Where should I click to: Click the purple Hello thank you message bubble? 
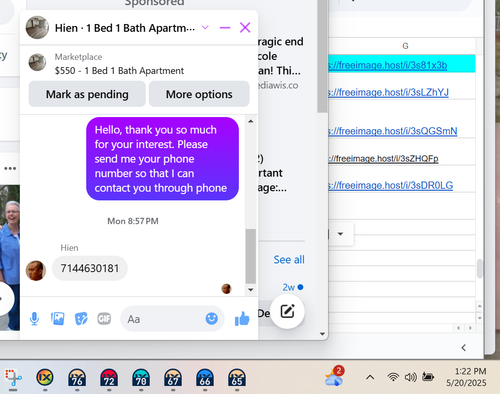point(162,159)
